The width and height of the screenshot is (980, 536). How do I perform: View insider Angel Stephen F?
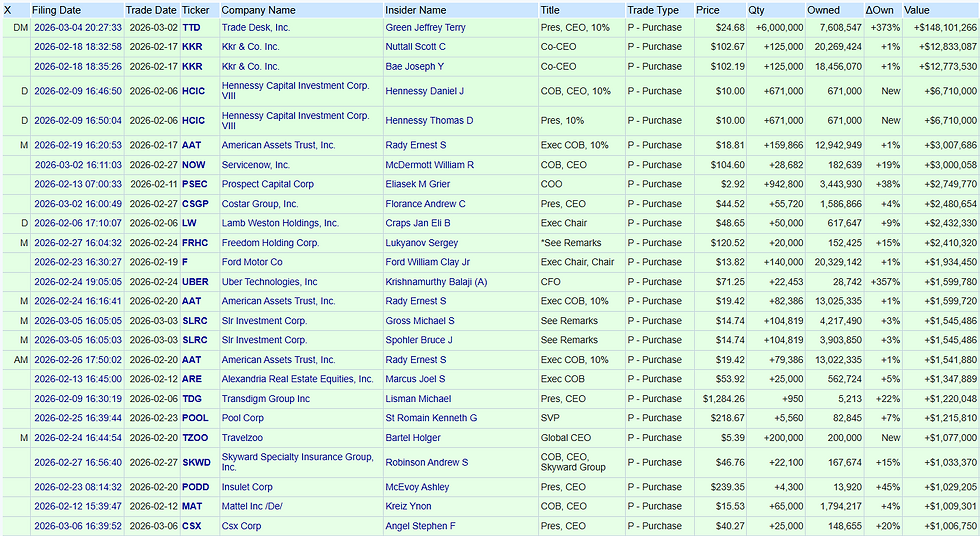(420, 527)
